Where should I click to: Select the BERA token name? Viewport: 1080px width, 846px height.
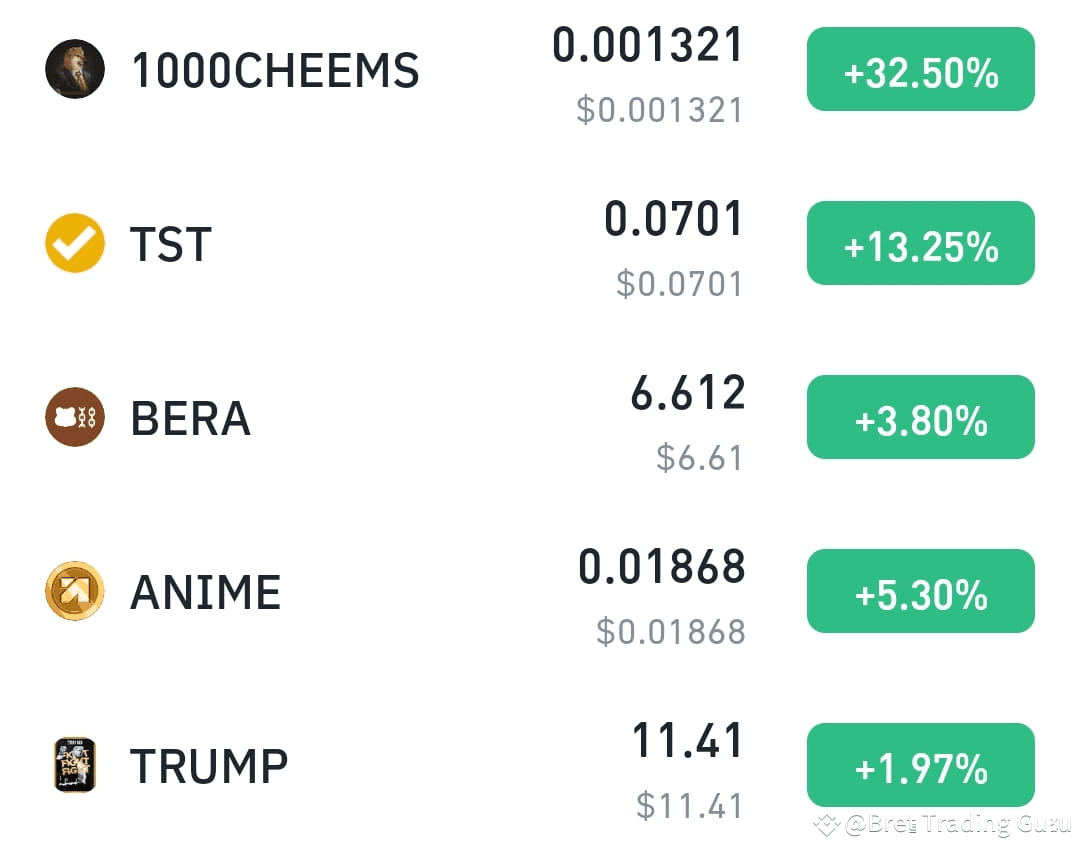tap(189, 417)
